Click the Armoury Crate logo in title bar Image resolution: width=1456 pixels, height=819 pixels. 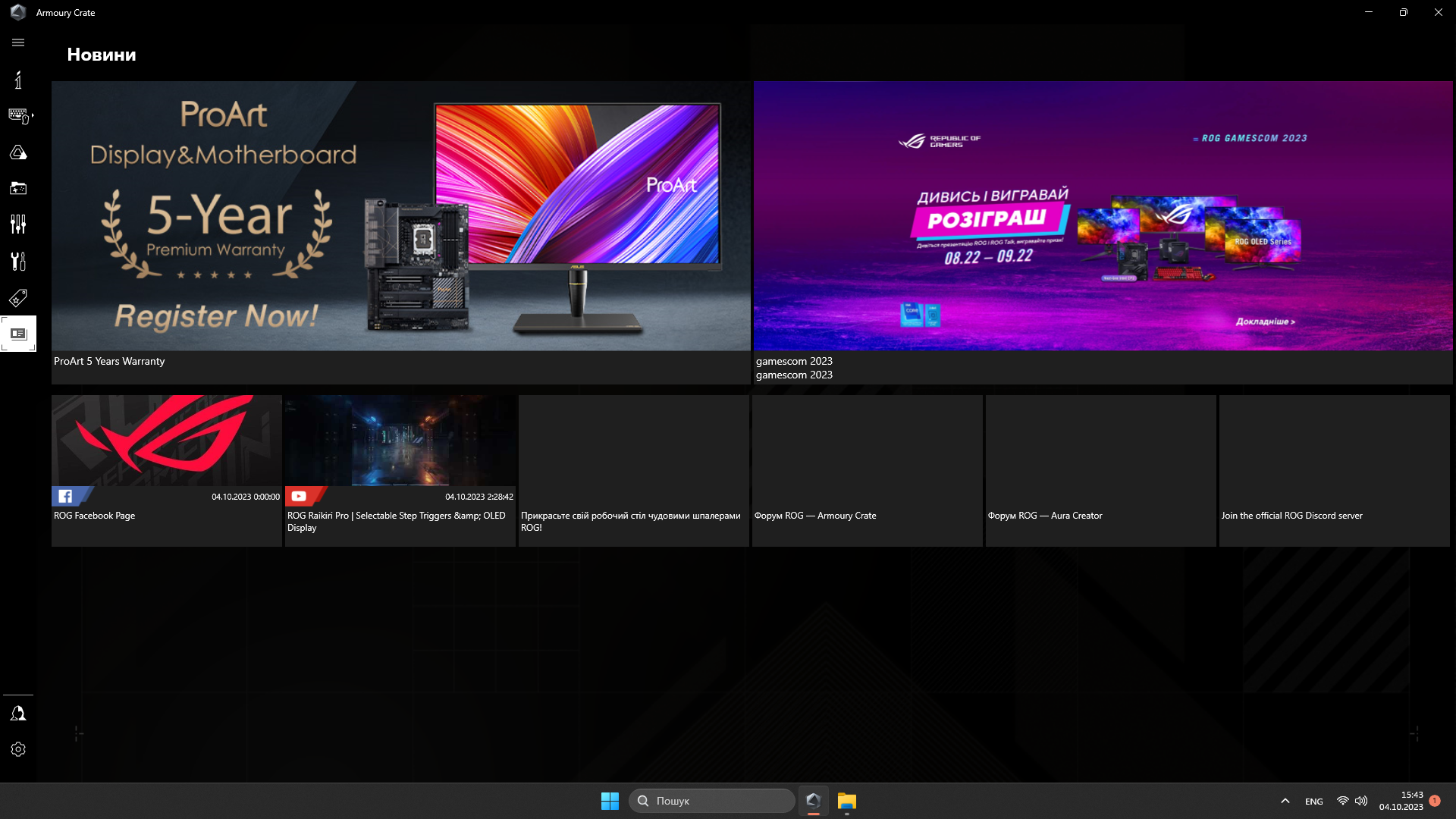[x=18, y=12]
